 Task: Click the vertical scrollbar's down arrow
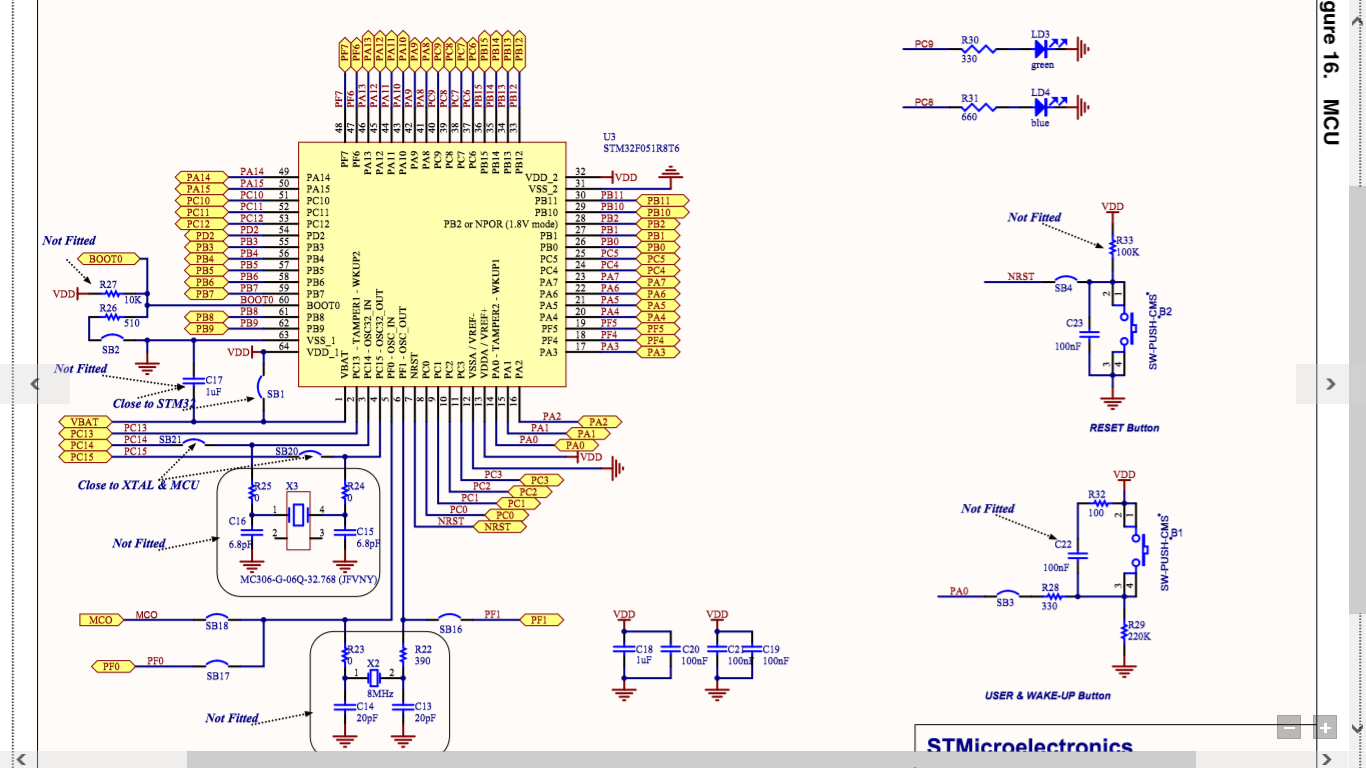[x=1358, y=728]
